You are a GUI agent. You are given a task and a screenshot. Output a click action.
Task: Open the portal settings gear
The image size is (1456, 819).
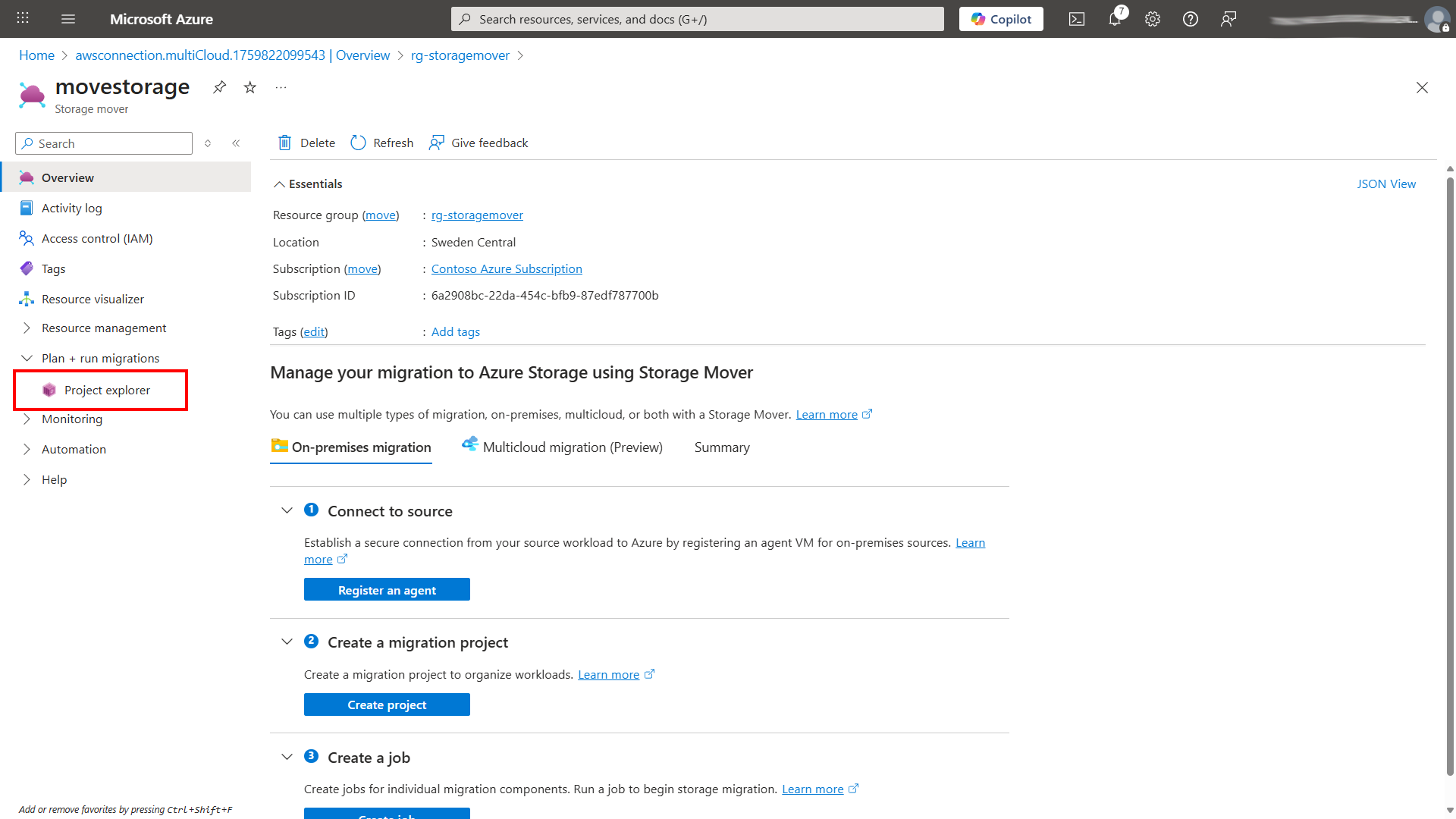(1153, 19)
